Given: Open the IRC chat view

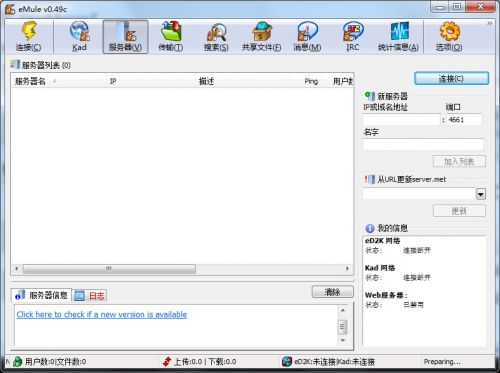Looking at the screenshot, I should 353,36.
